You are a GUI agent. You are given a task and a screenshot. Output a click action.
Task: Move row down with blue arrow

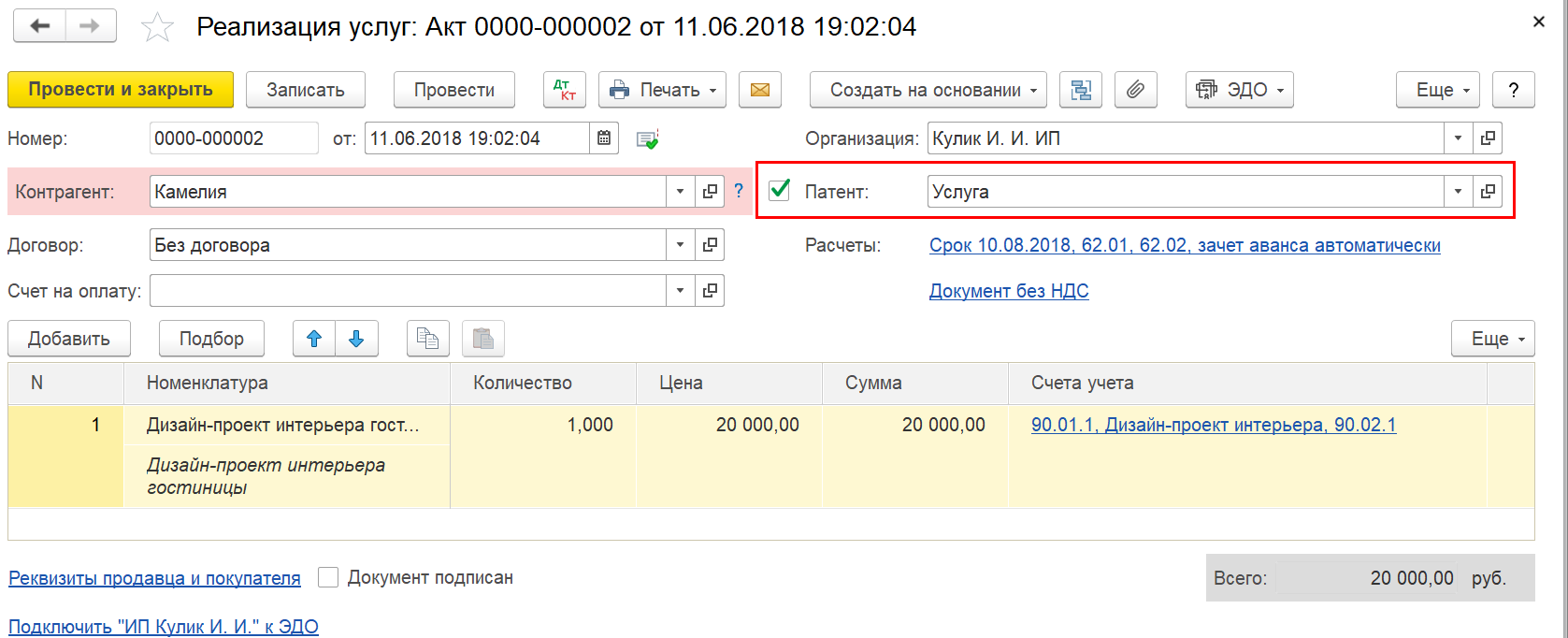356,339
